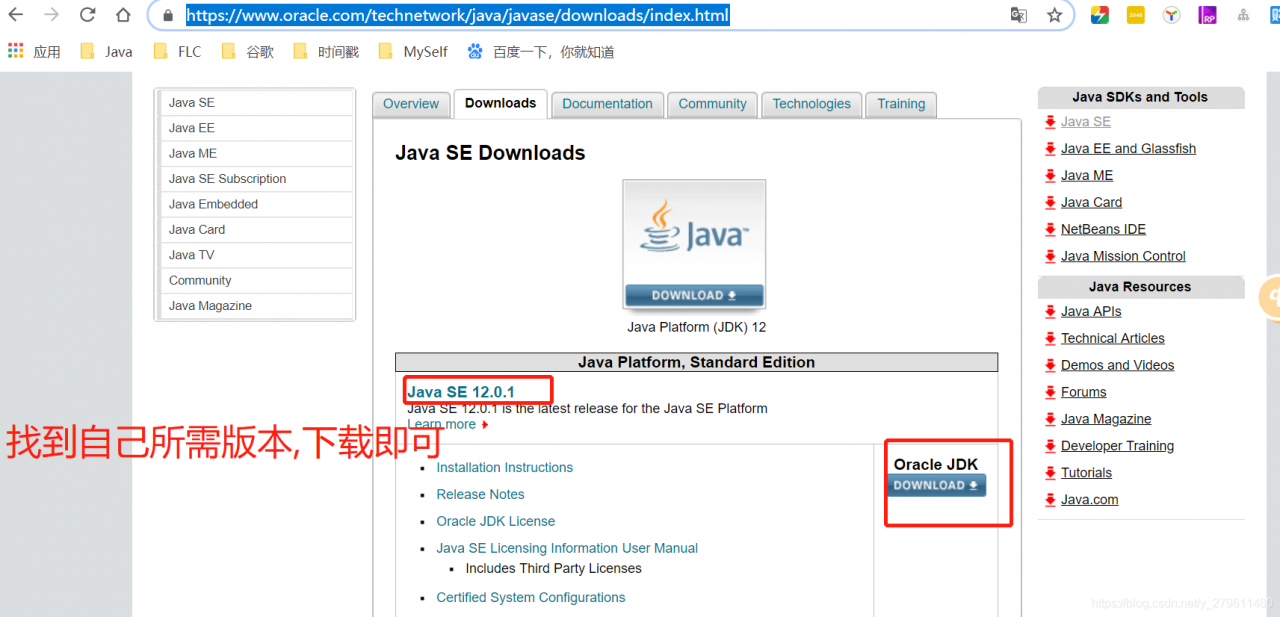Click the Google Translate icon in address bar
Screen dimensions: 1280x617
pyautogui.click(x=1019, y=15)
